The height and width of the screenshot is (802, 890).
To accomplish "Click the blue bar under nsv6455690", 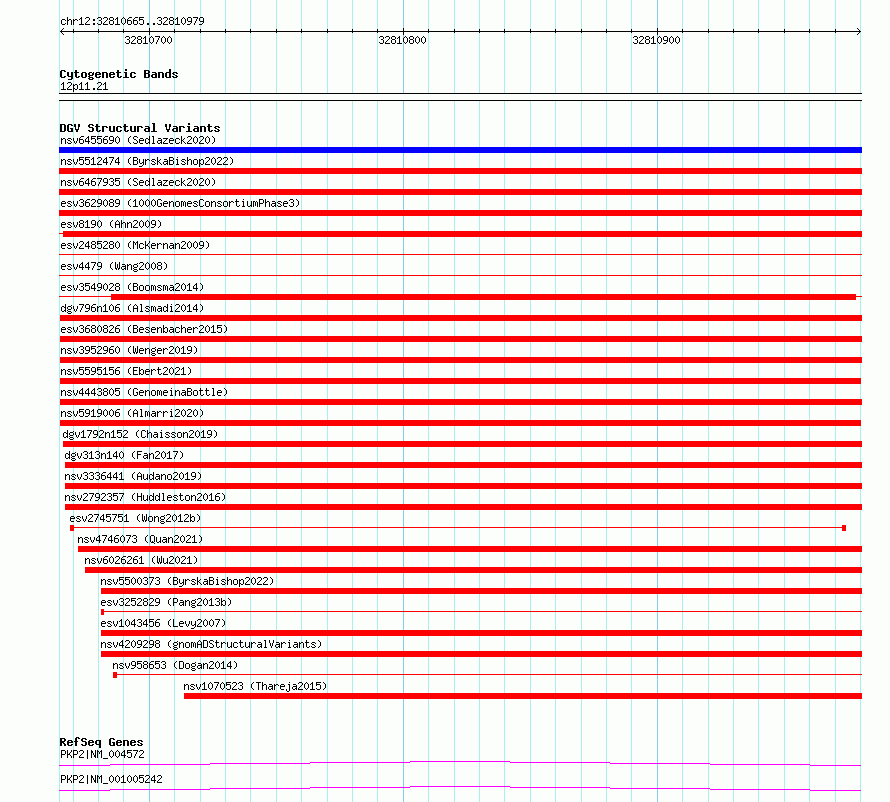I will [x=460, y=150].
